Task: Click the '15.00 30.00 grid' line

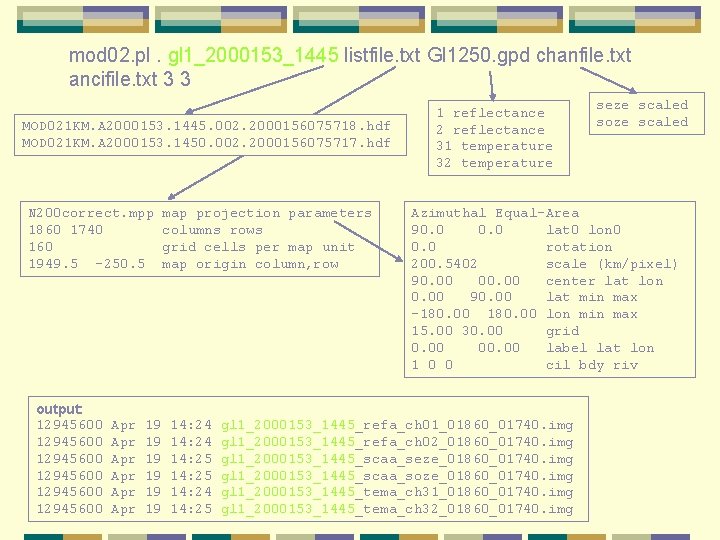Action: point(495,331)
